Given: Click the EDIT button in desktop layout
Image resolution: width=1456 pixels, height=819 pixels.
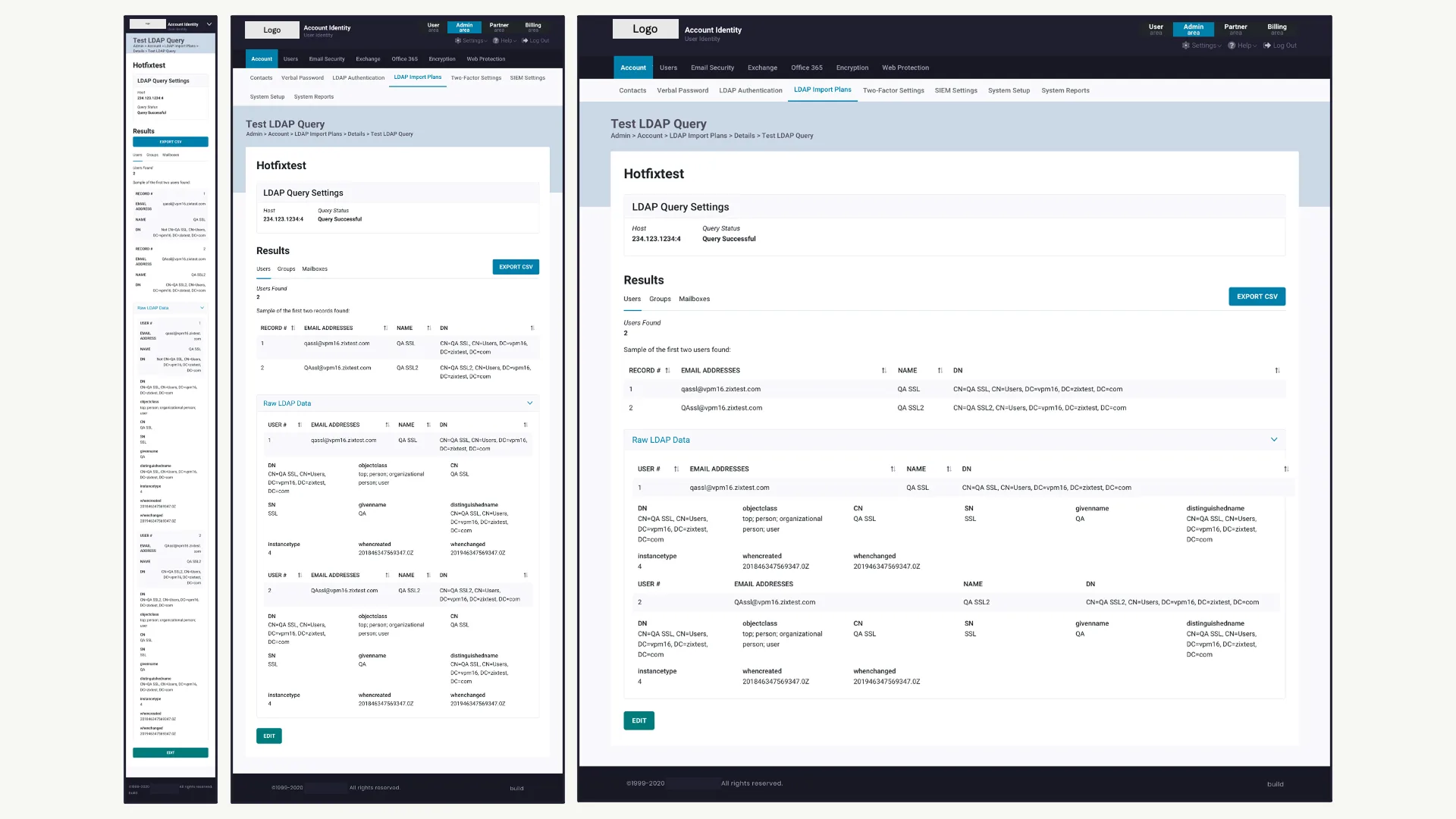Looking at the screenshot, I should [x=639, y=721].
